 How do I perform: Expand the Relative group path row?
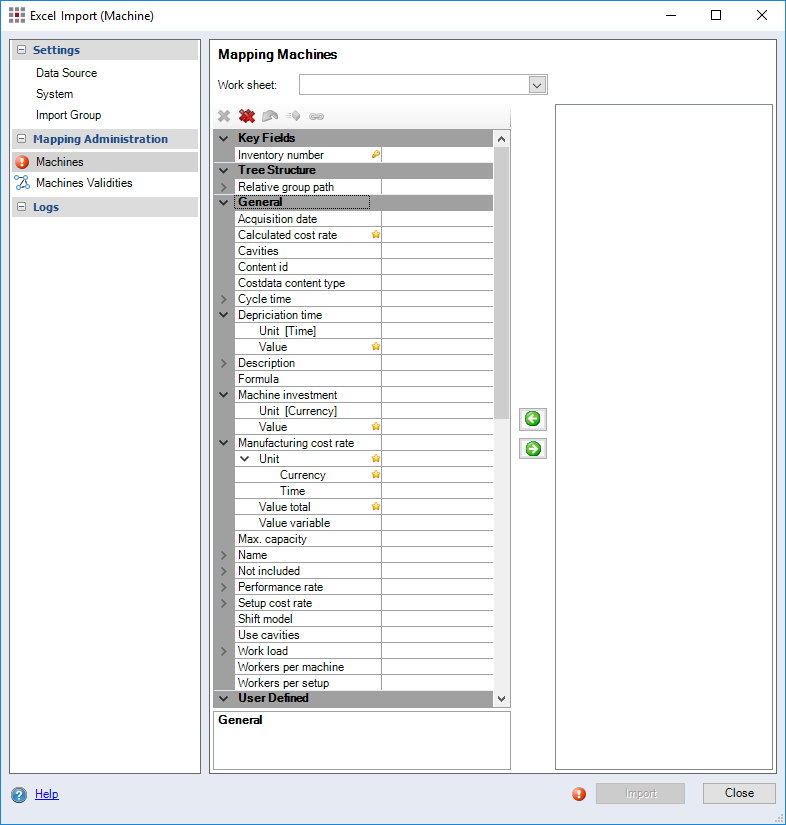(223, 187)
